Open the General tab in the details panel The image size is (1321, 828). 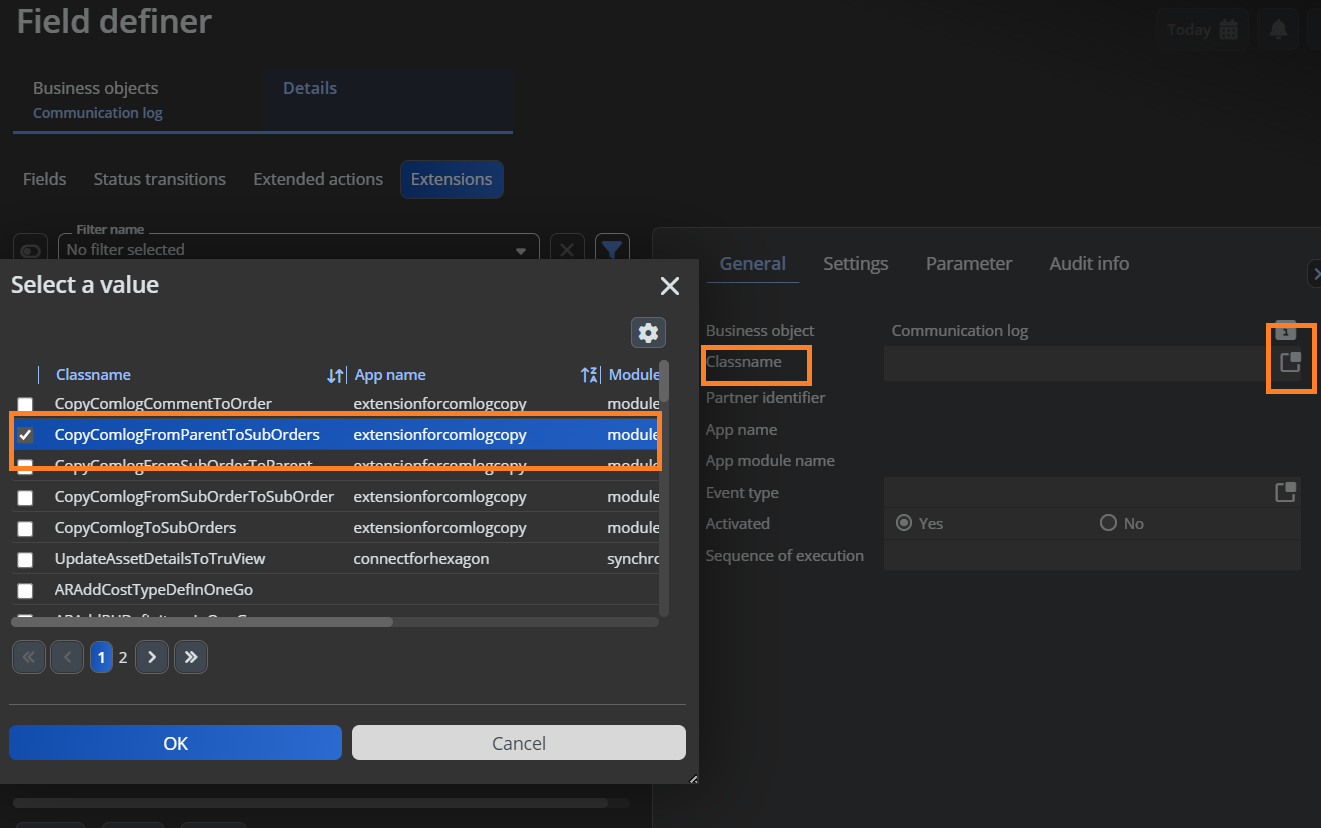point(753,264)
